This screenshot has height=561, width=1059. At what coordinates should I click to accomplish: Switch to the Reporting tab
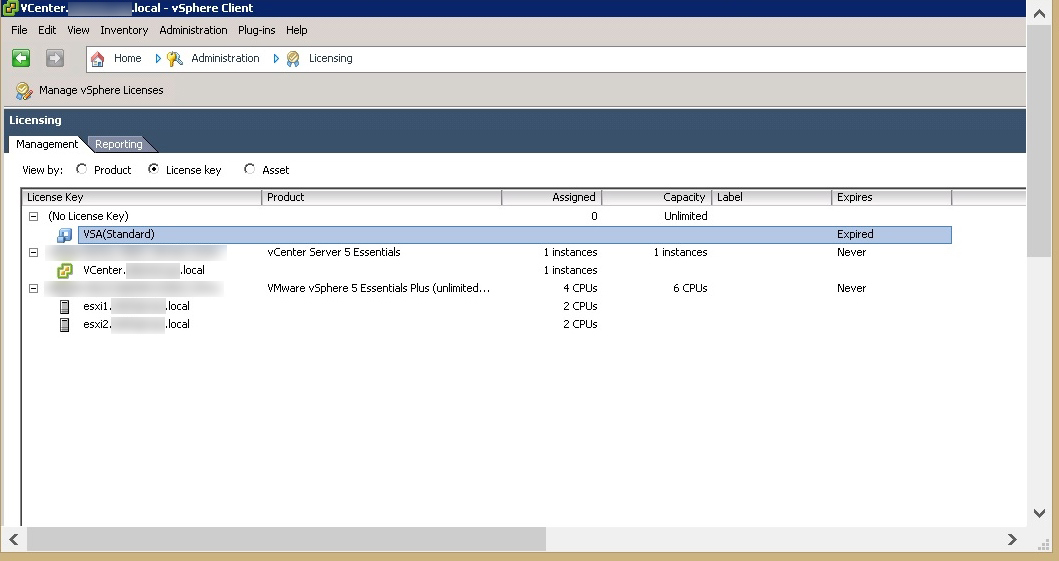[119, 144]
